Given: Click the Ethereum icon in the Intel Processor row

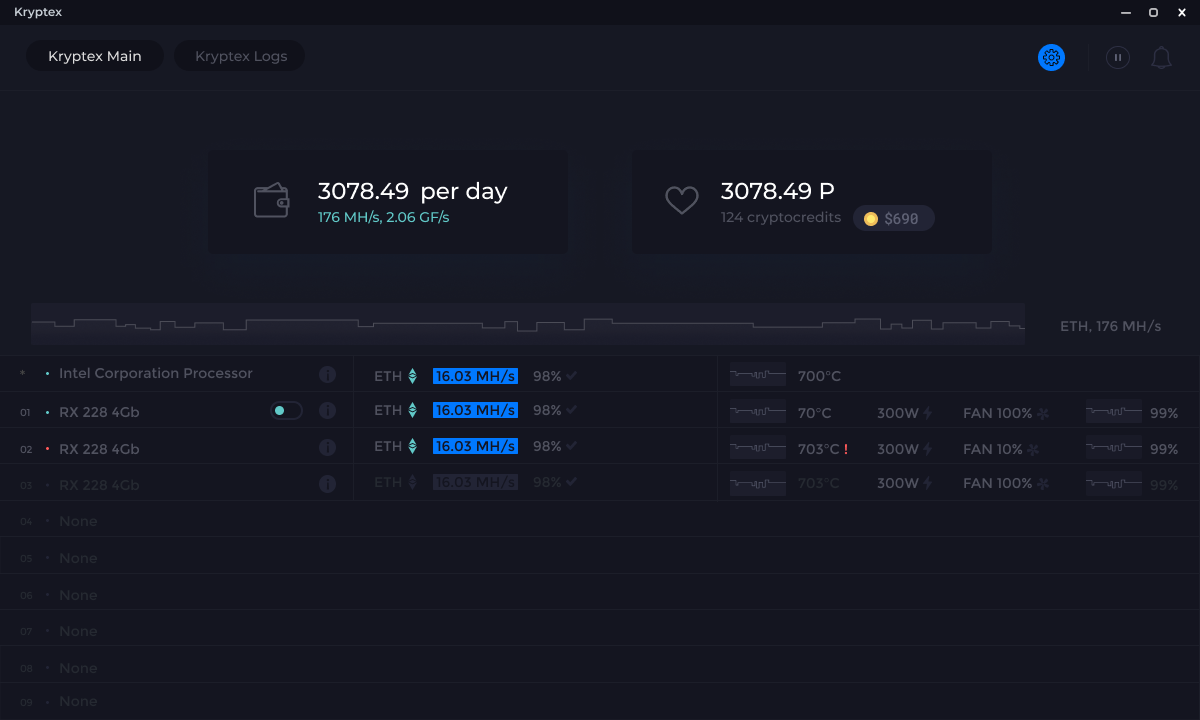Looking at the screenshot, I should [x=412, y=376].
